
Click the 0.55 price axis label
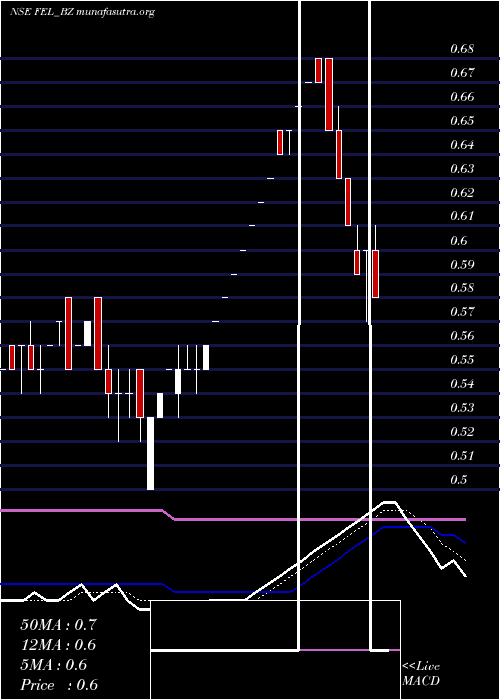coord(462,360)
